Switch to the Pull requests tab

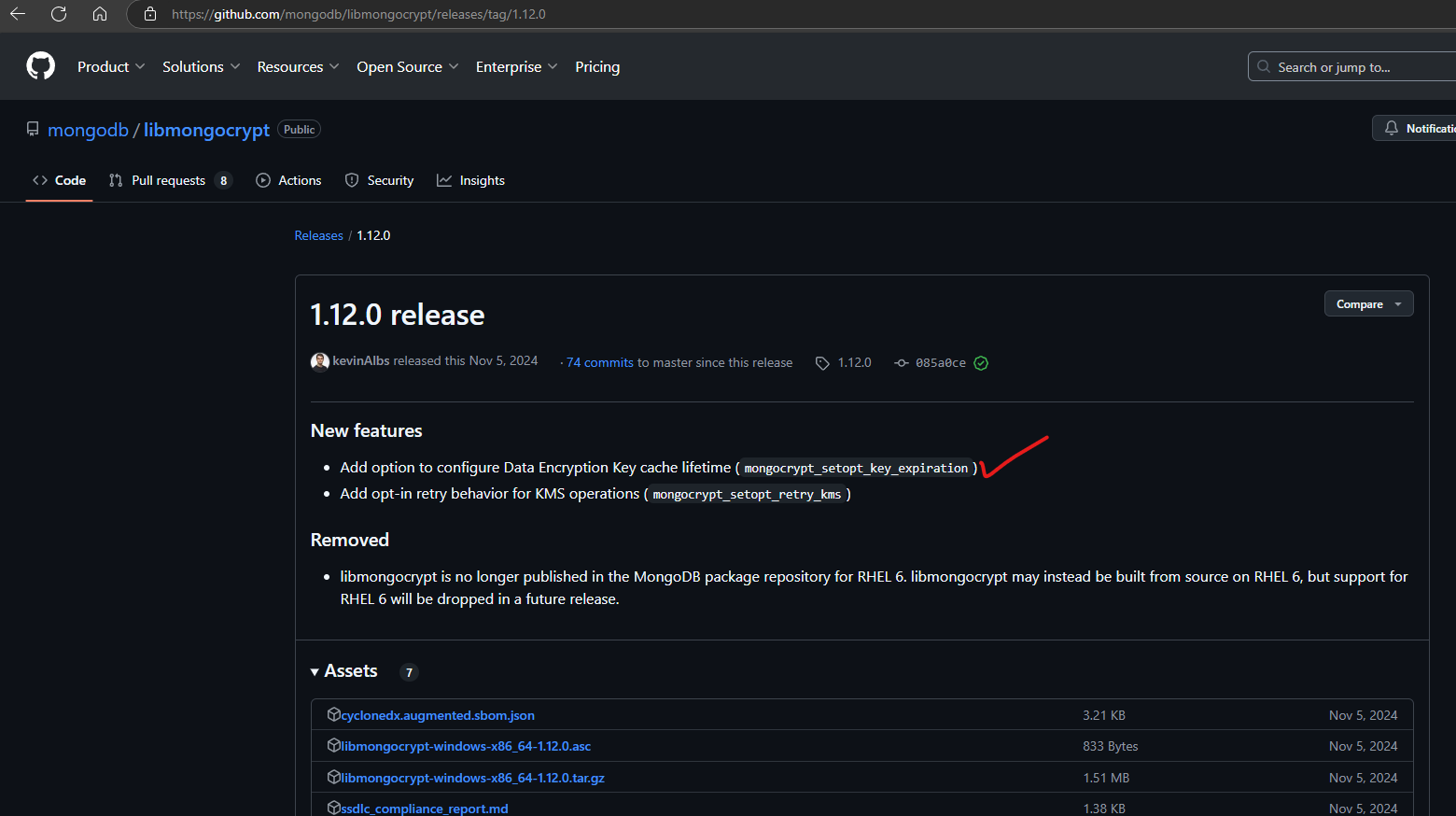coord(169,180)
